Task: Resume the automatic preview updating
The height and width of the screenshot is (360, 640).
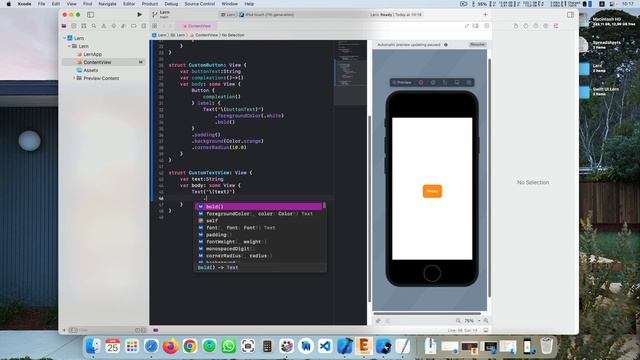Action: 477,44
